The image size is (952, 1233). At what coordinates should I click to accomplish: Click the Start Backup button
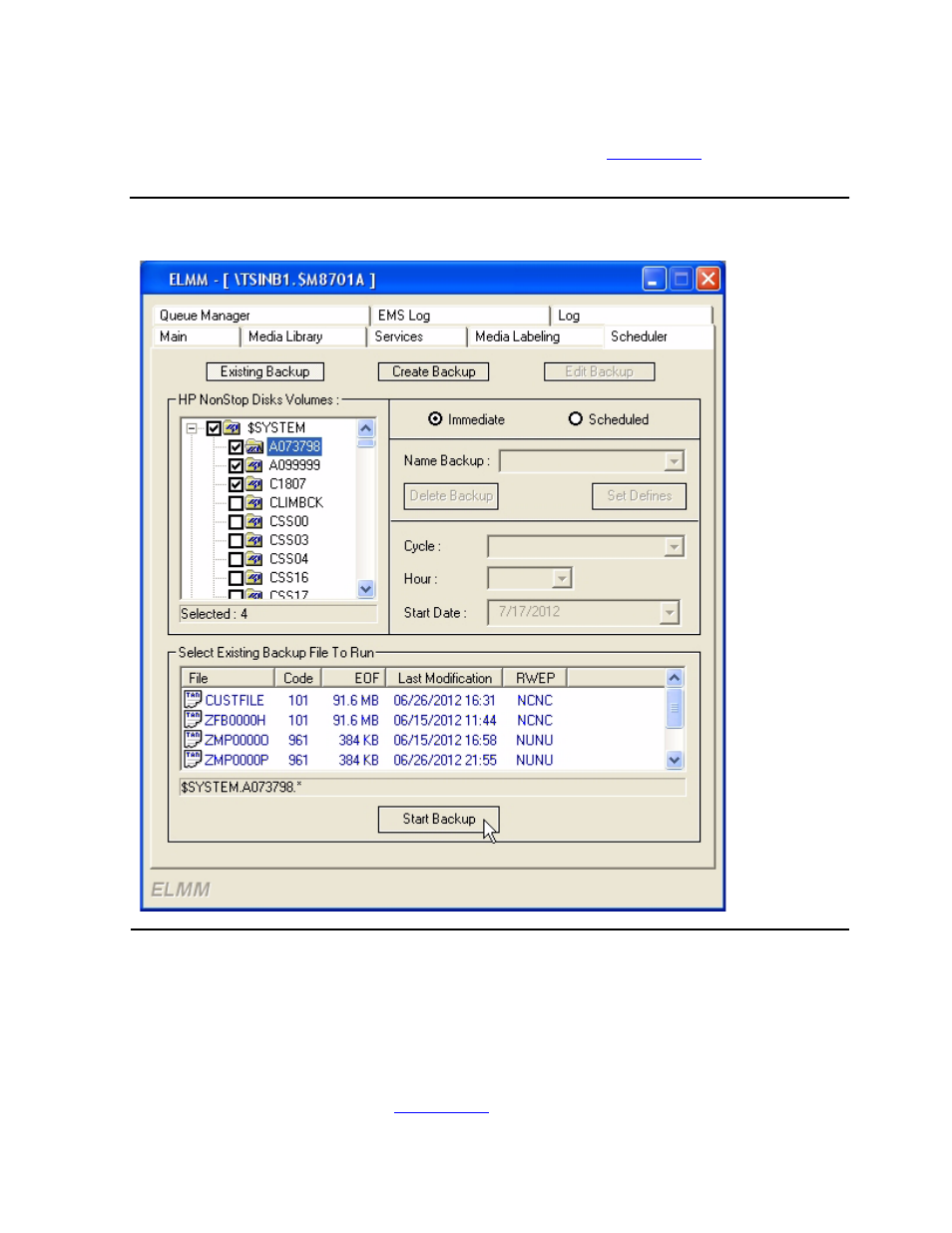[439, 820]
